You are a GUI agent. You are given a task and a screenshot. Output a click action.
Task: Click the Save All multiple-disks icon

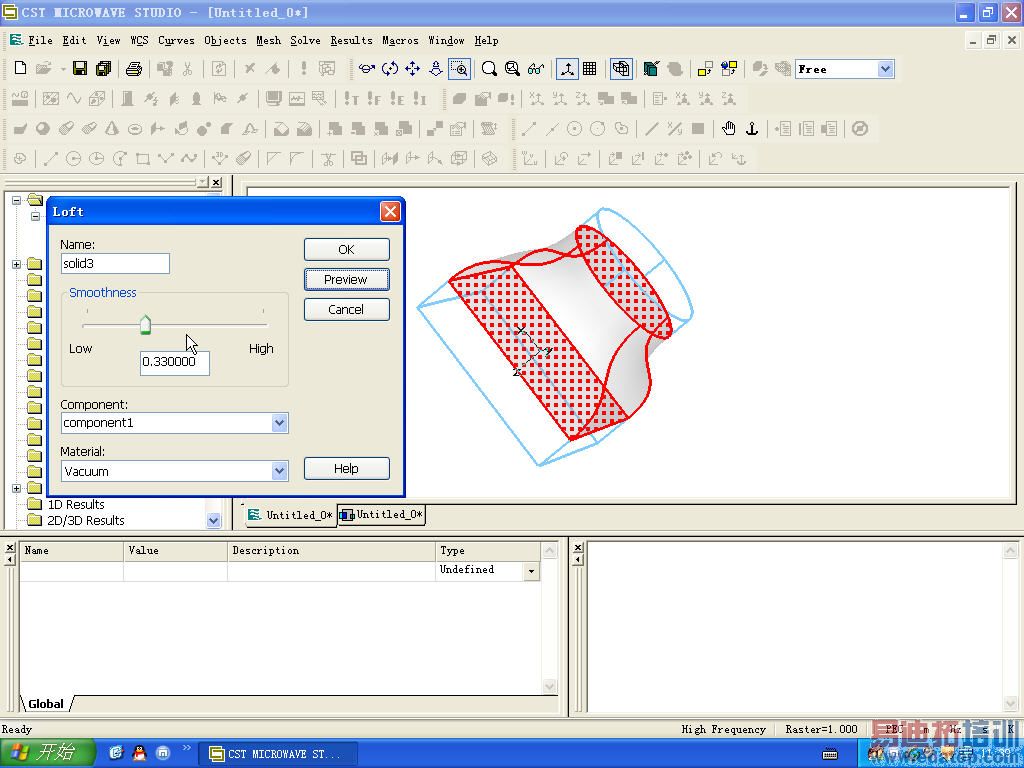103,69
